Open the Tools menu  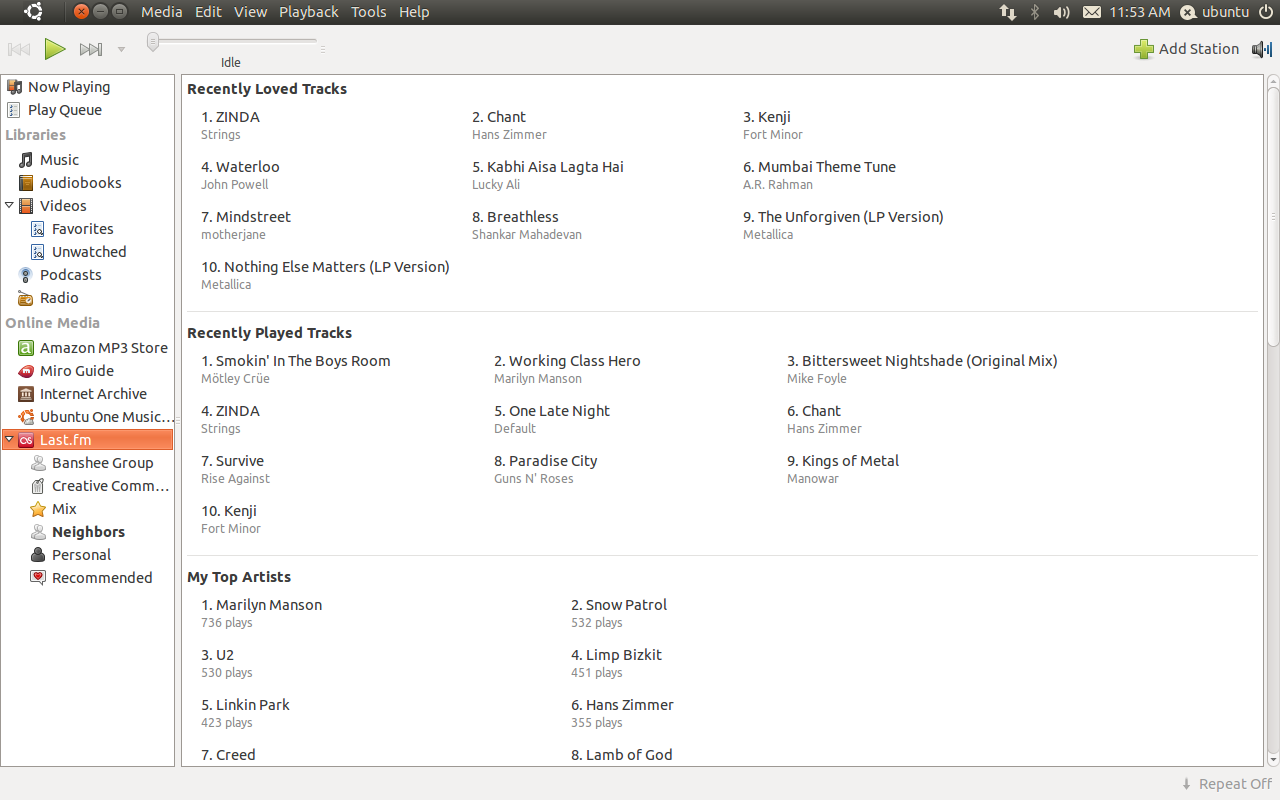(369, 12)
